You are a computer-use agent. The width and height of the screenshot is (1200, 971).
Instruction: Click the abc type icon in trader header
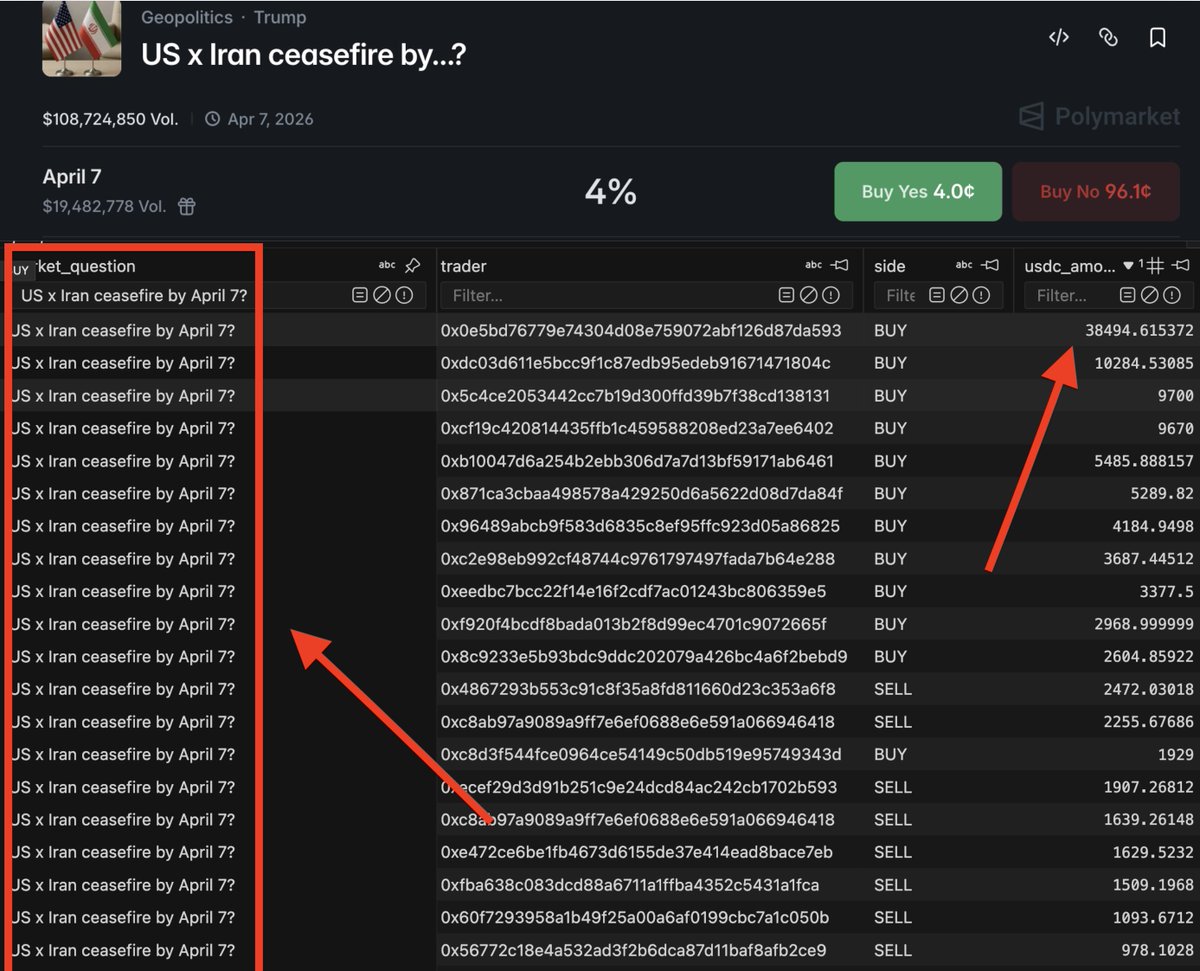[x=813, y=265]
